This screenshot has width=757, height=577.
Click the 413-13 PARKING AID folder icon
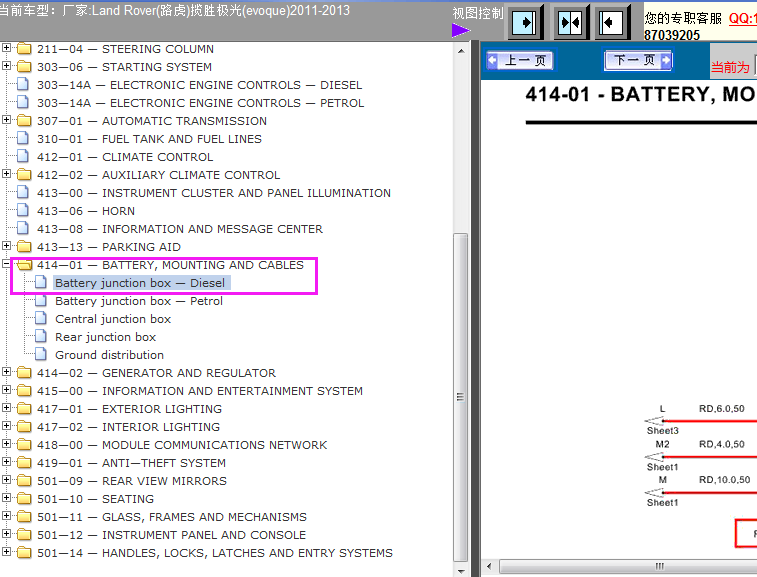(24, 247)
